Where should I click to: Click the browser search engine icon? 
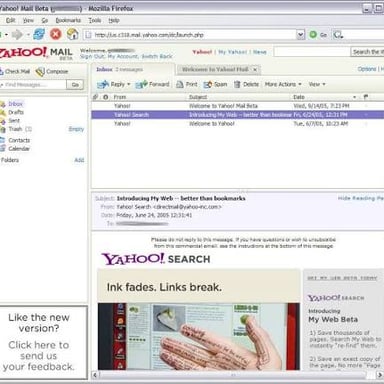(338, 34)
